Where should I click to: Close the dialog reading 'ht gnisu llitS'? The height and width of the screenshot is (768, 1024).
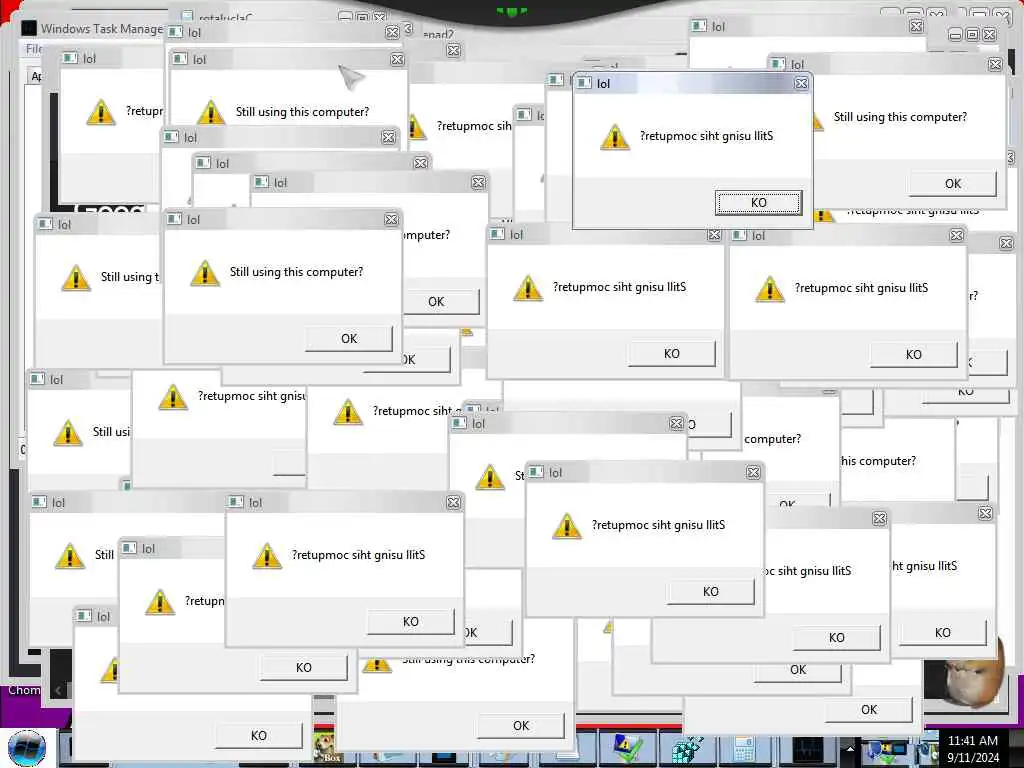pyautogui.click(x=985, y=514)
